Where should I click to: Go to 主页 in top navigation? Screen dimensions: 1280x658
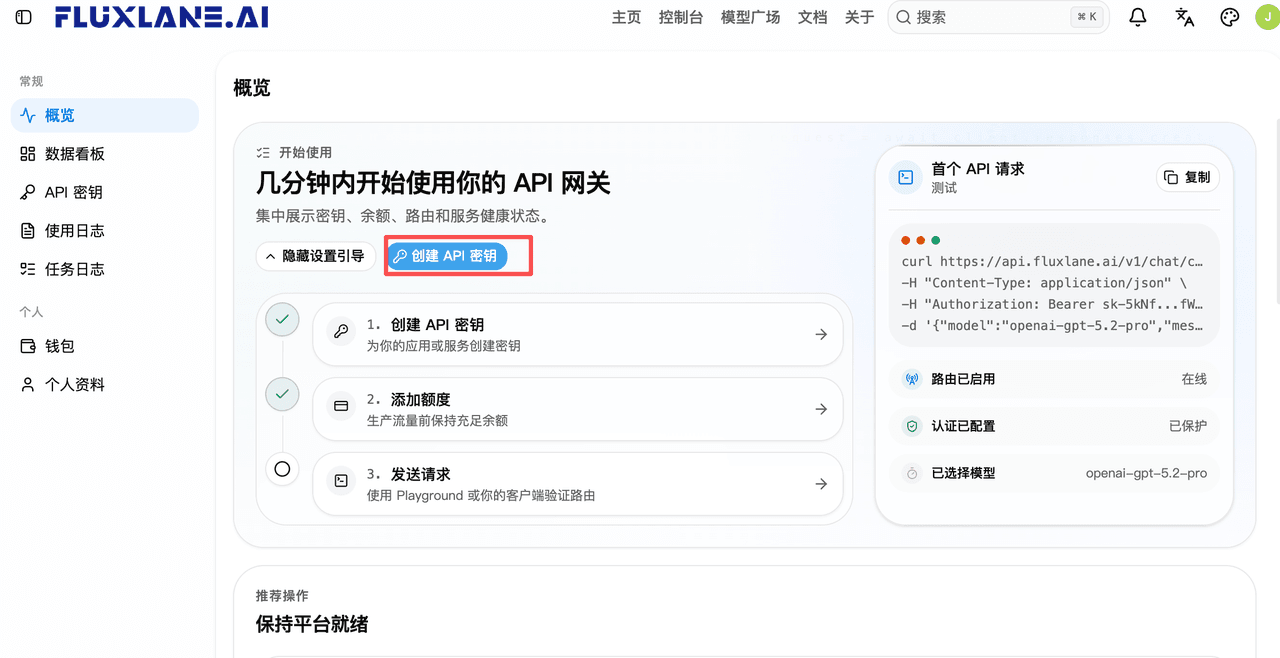[626, 17]
